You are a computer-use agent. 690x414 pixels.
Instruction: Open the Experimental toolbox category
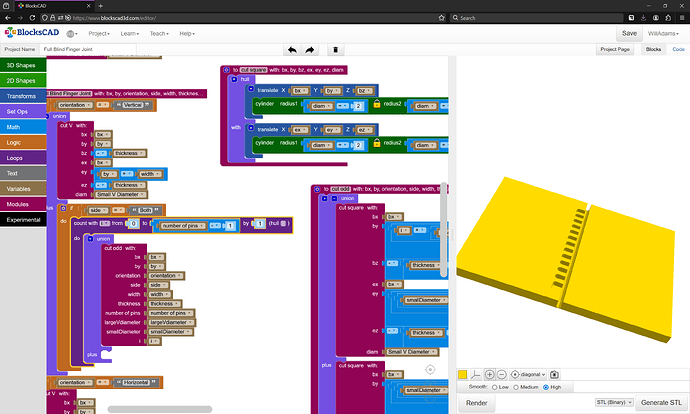[x=23, y=220]
